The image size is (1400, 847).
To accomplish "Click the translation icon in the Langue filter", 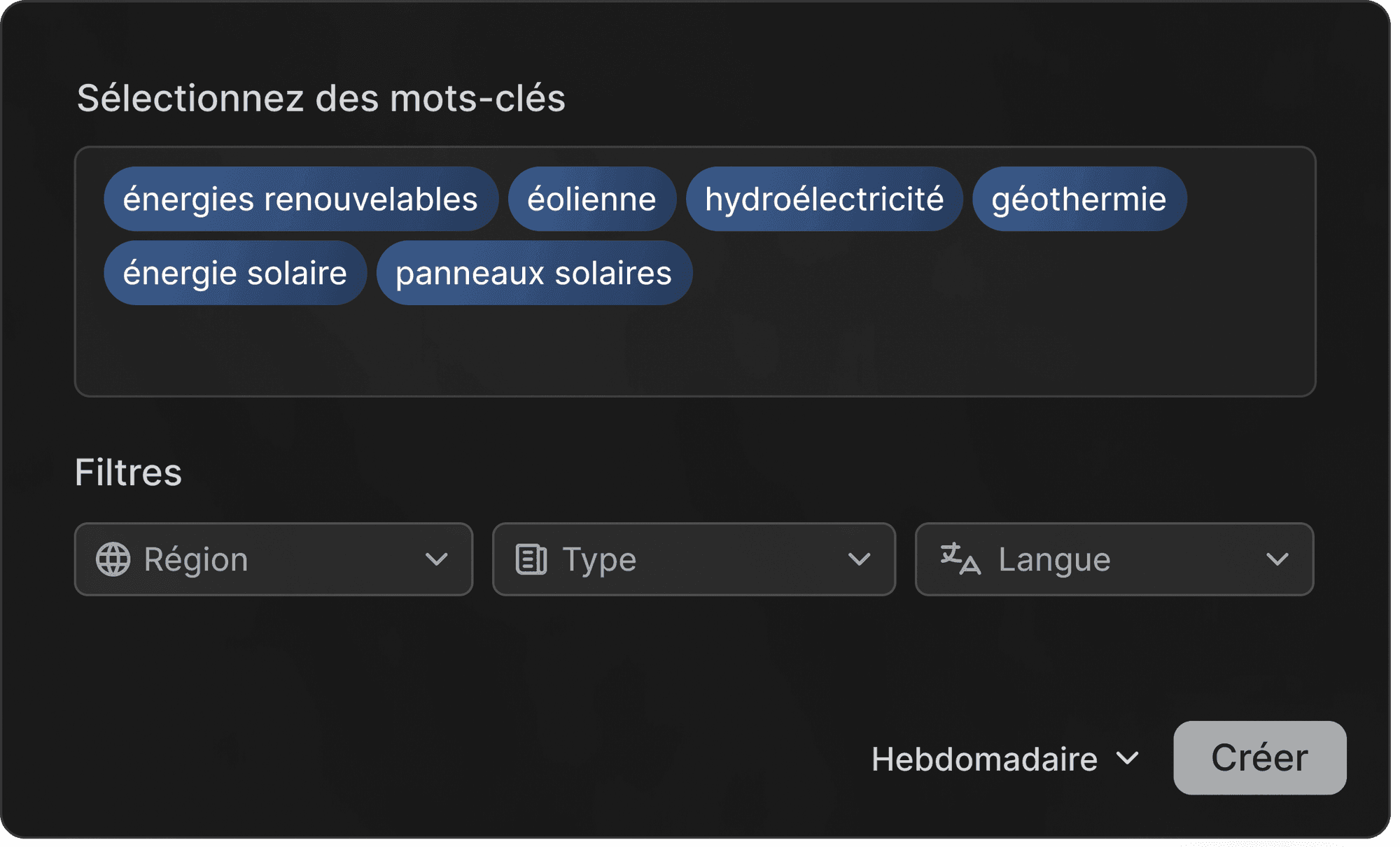I will point(959,559).
